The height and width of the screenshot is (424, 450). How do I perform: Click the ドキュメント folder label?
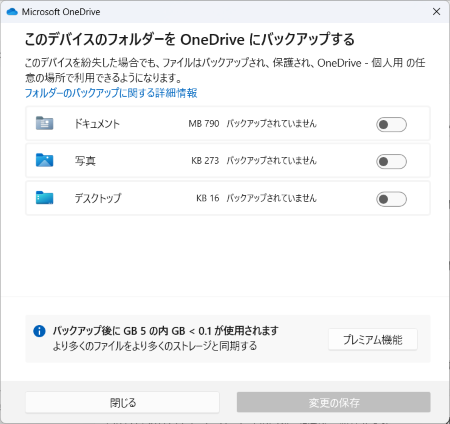pos(97,124)
